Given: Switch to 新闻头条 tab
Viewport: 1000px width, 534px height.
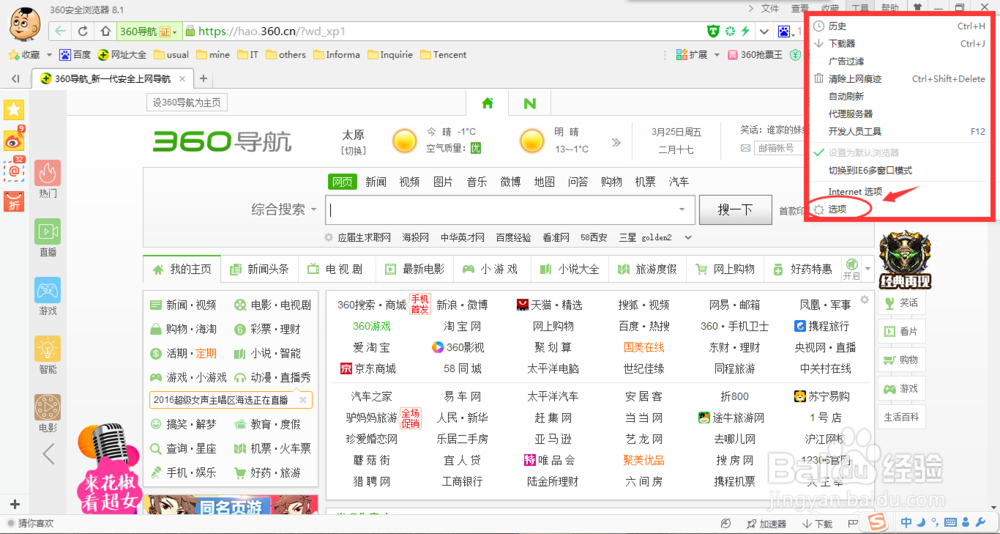Looking at the screenshot, I should point(259,269).
